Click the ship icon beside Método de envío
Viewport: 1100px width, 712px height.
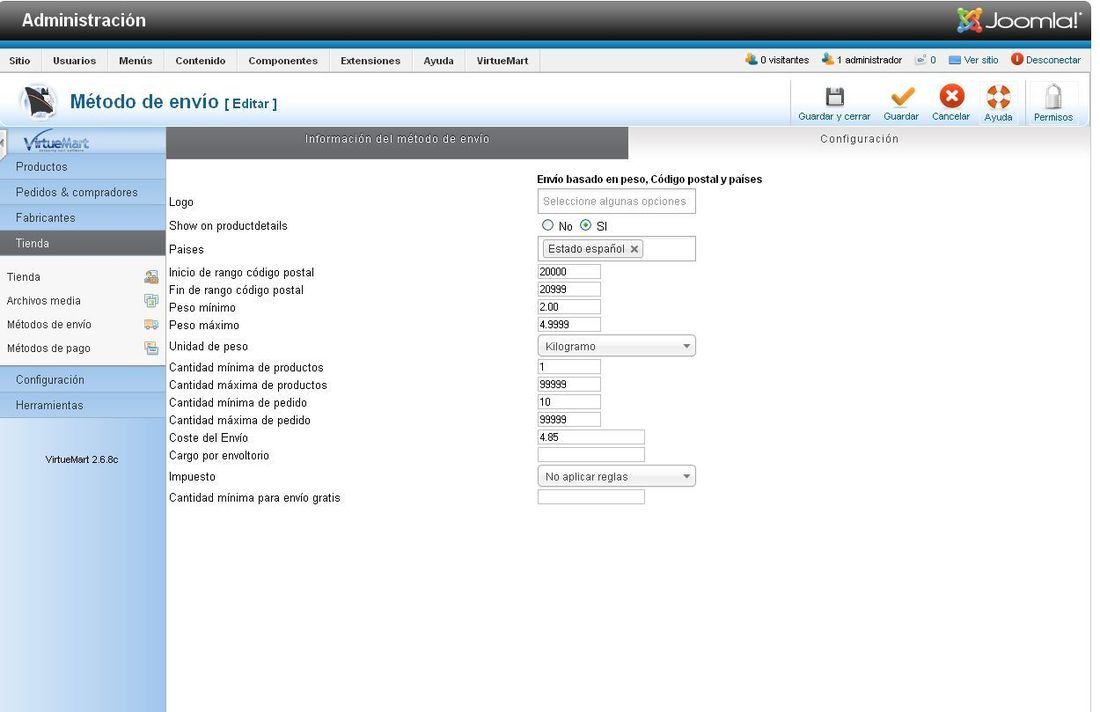pos(38,102)
